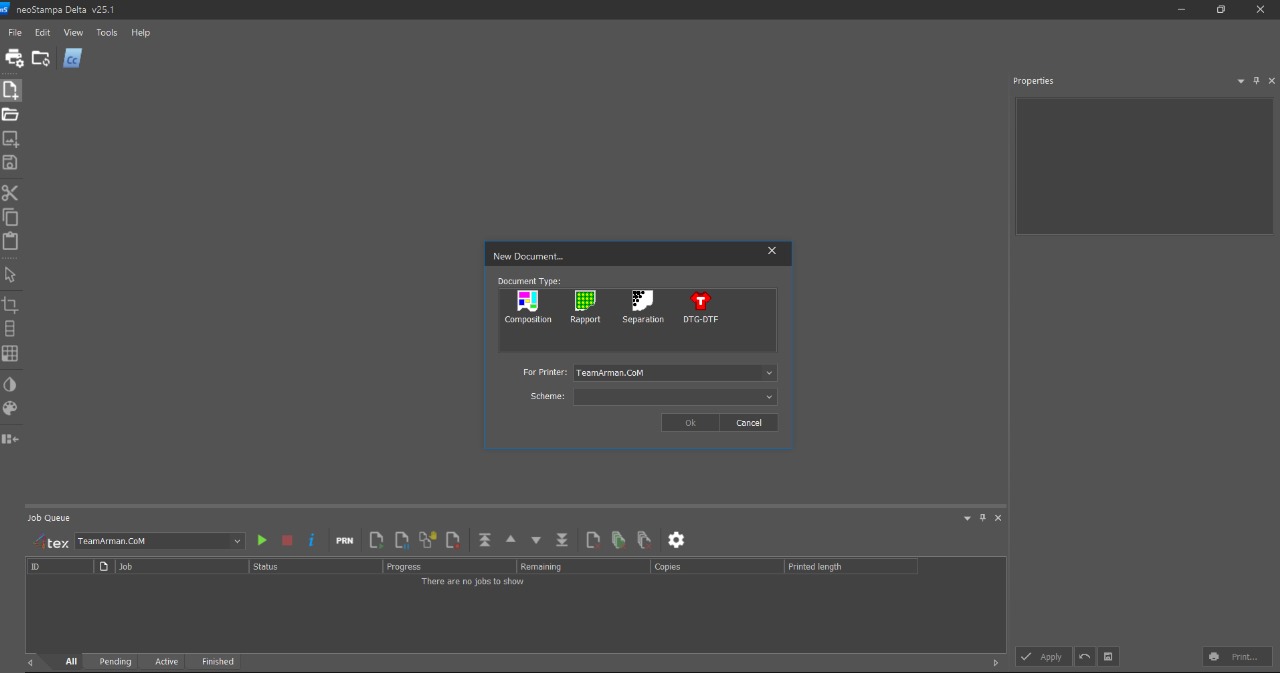Pick the Separation document type

tap(642, 306)
